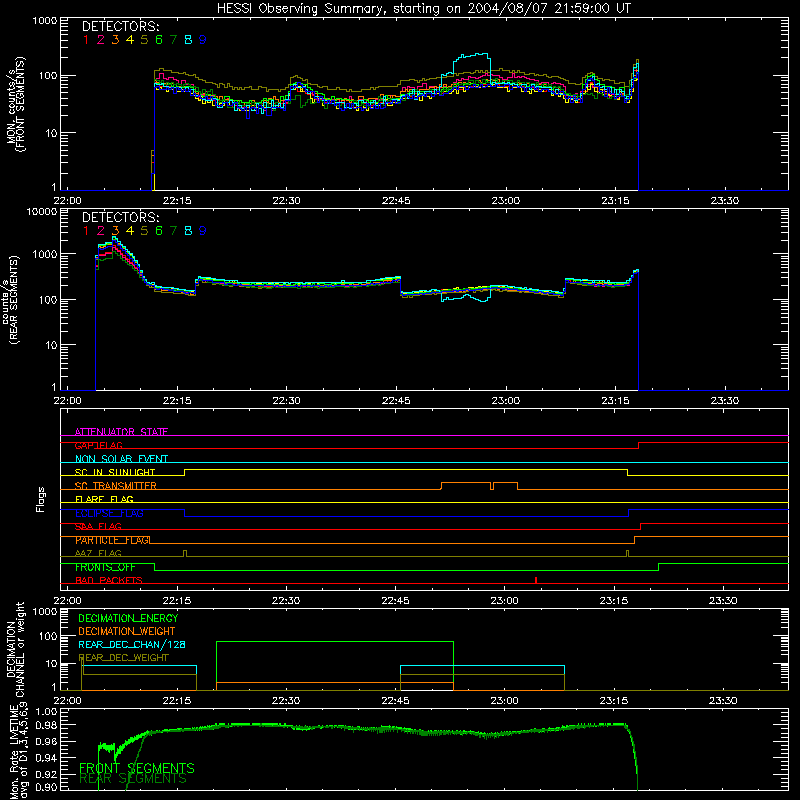This screenshot has height=800, width=800.
Task: Click the MON. counts/s (FRONT SEGMENTS) axis title
Action: (16, 104)
